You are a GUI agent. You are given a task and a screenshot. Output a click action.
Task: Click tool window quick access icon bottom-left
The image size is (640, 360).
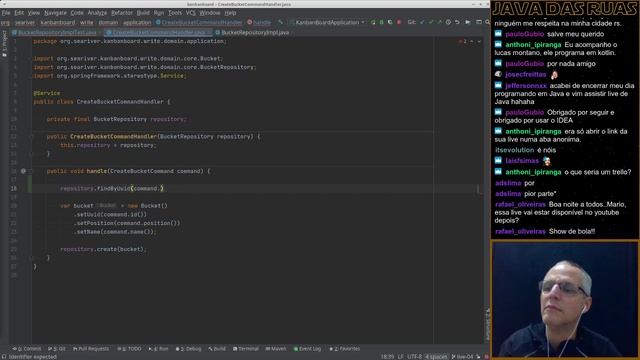click(4, 357)
